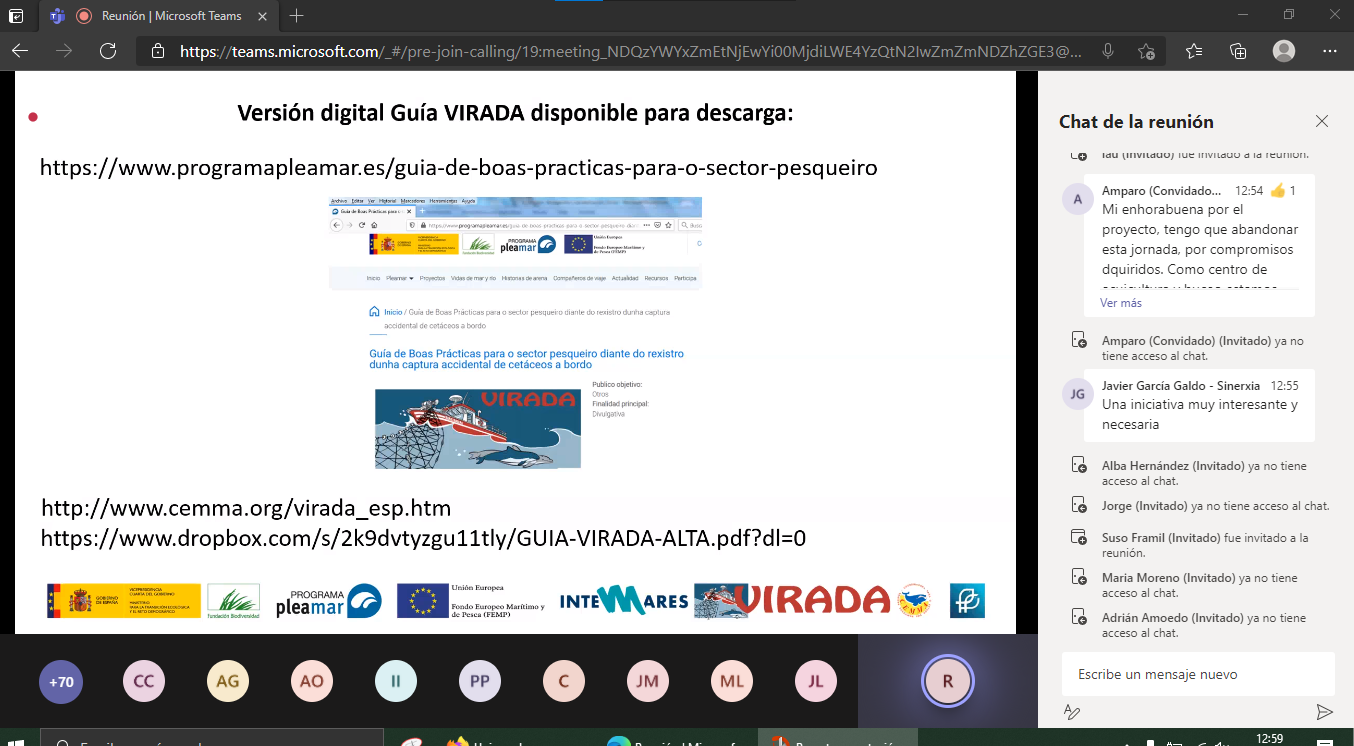Open browser Collections
Screen dimensions: 1354x746
[x=1238, y=51]
